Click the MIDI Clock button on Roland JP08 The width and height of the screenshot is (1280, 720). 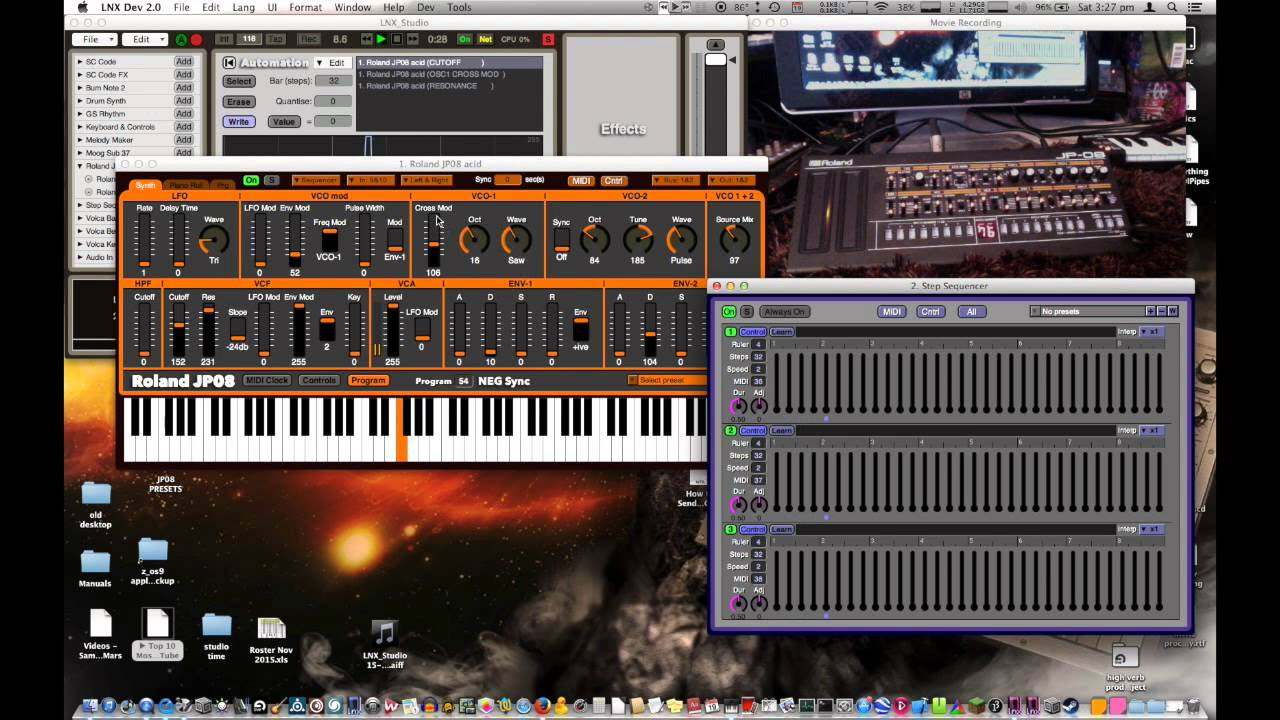tap(267, 381)
